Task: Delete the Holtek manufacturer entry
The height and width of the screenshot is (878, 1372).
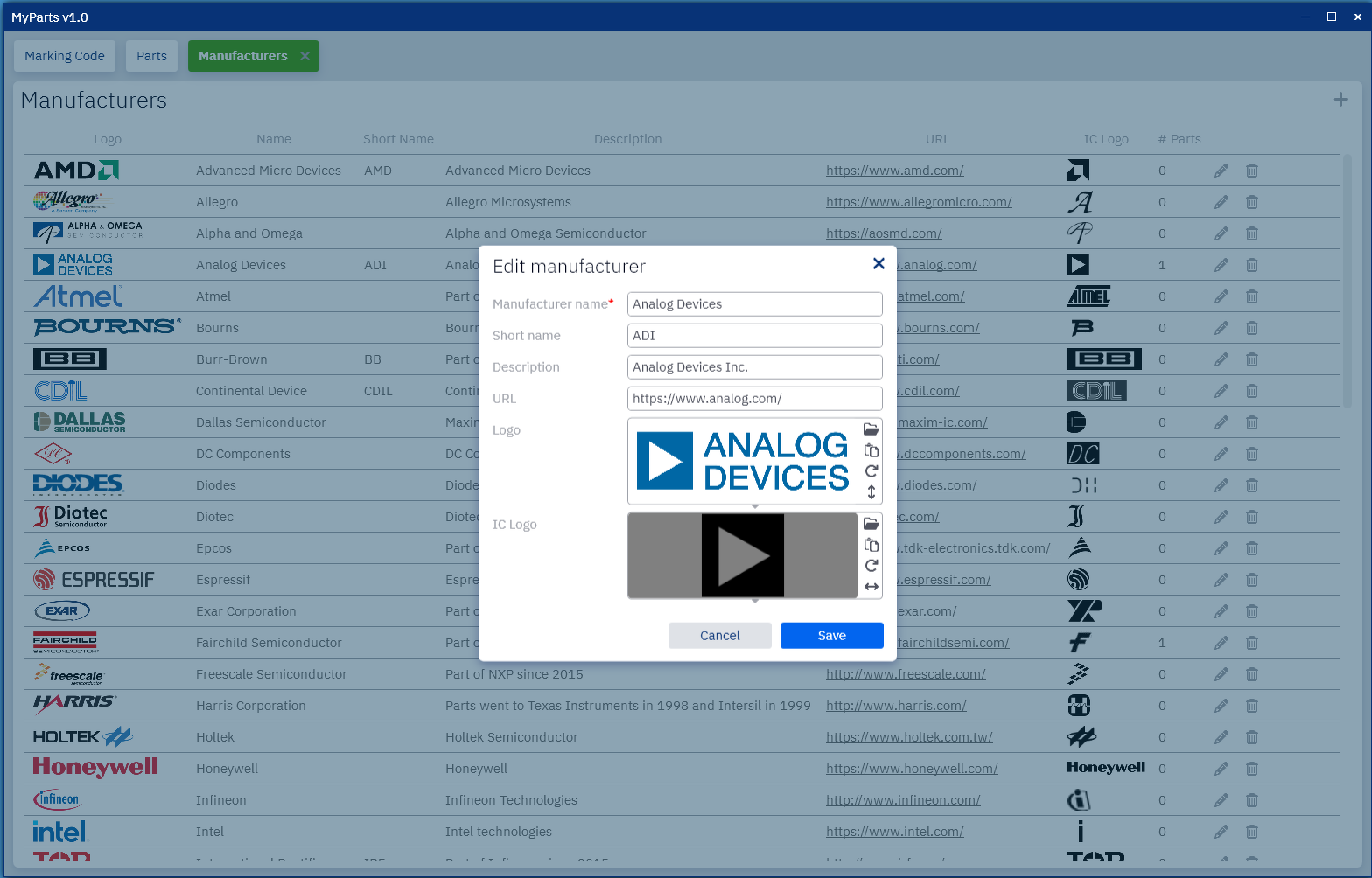Action: 1252,737
